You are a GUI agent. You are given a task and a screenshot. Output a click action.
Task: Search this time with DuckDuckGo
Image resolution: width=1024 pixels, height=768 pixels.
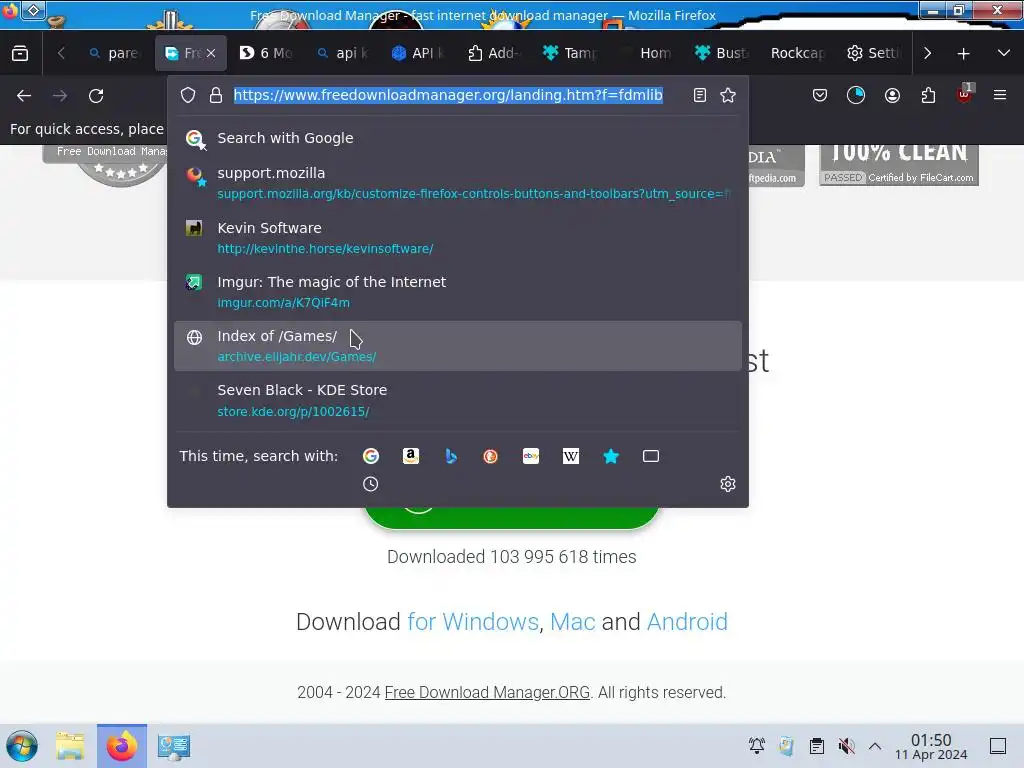point(490,456)
